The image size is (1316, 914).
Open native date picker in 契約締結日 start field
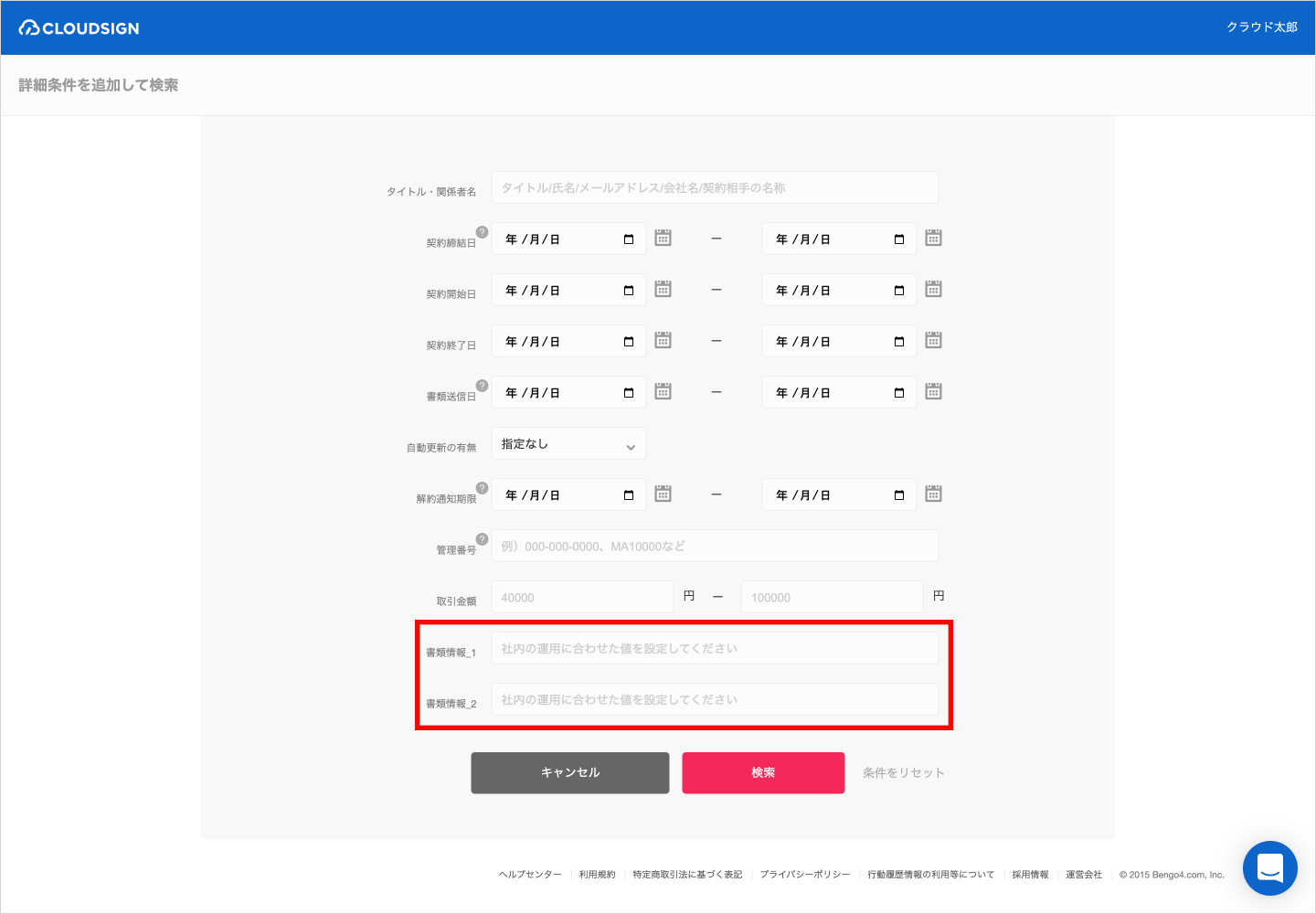pos(629,239)
